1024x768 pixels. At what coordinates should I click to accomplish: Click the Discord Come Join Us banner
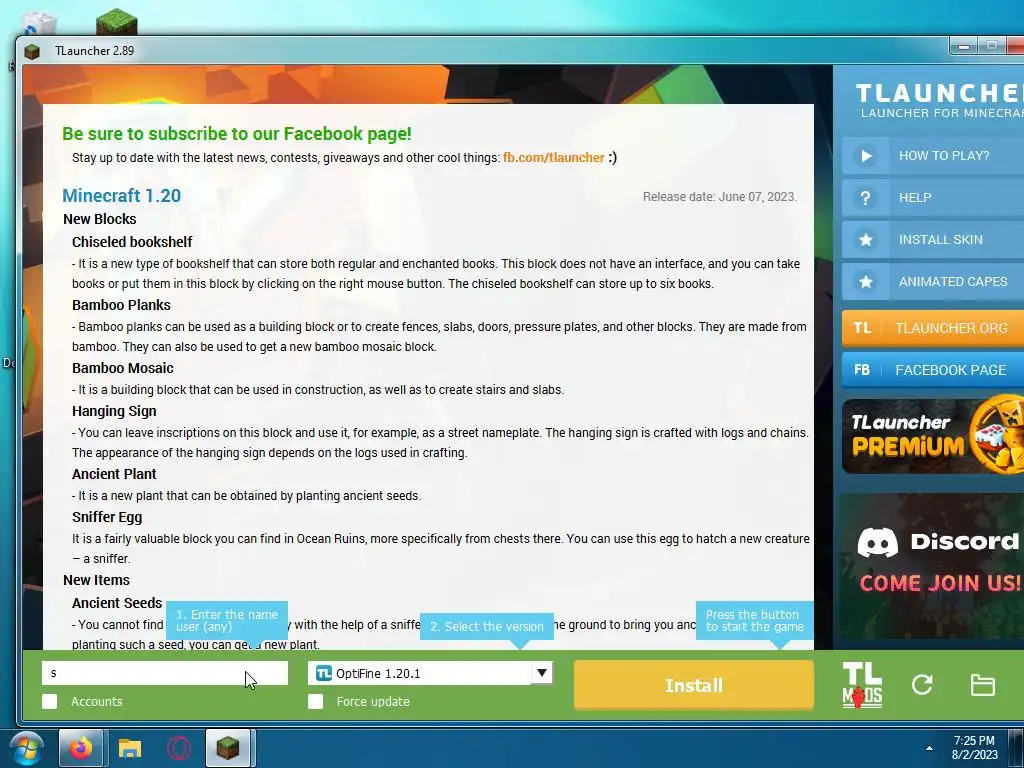pos(933,566)
